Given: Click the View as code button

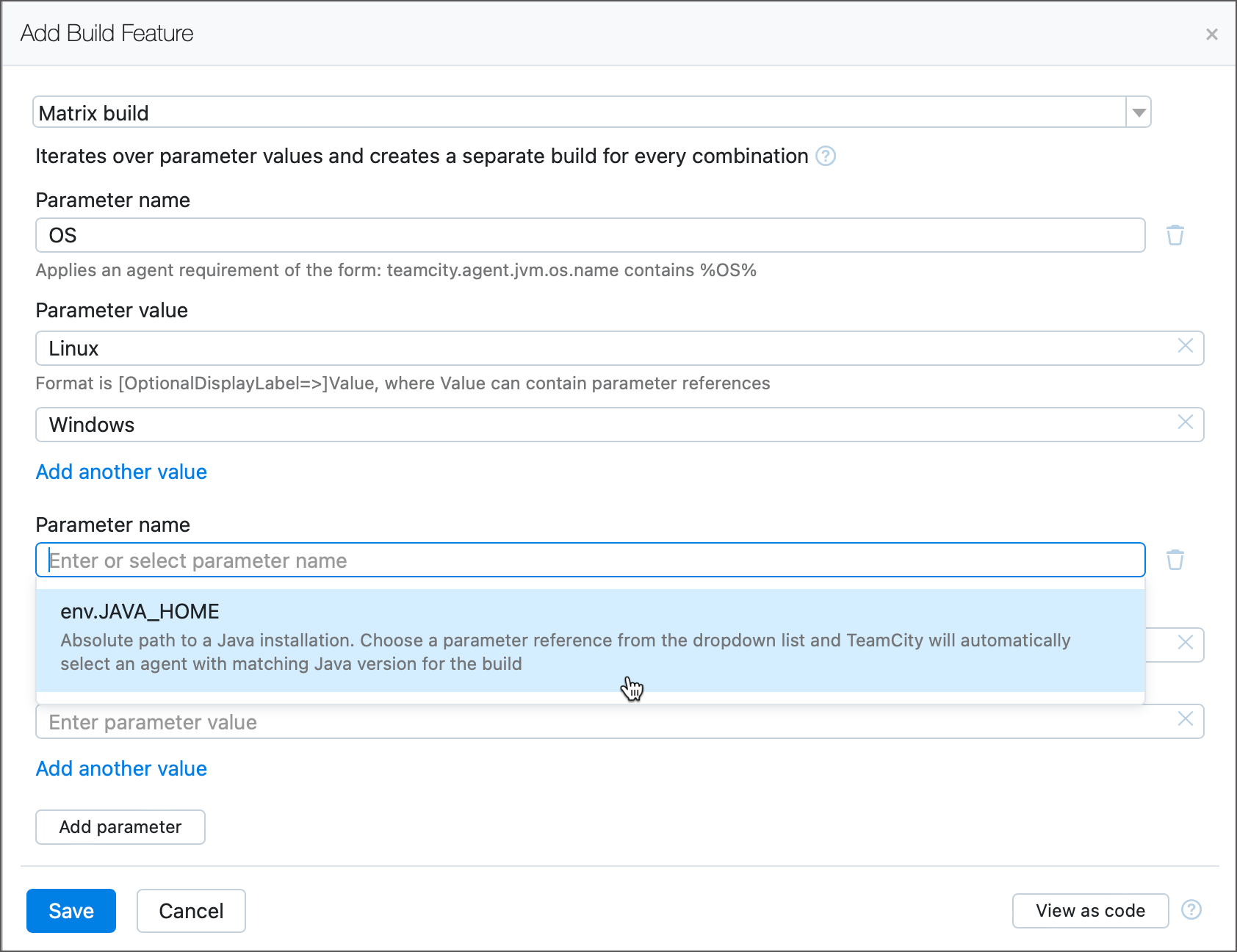Looking at the screenshot, I should pyautogui.click(x=1090, y=911).
